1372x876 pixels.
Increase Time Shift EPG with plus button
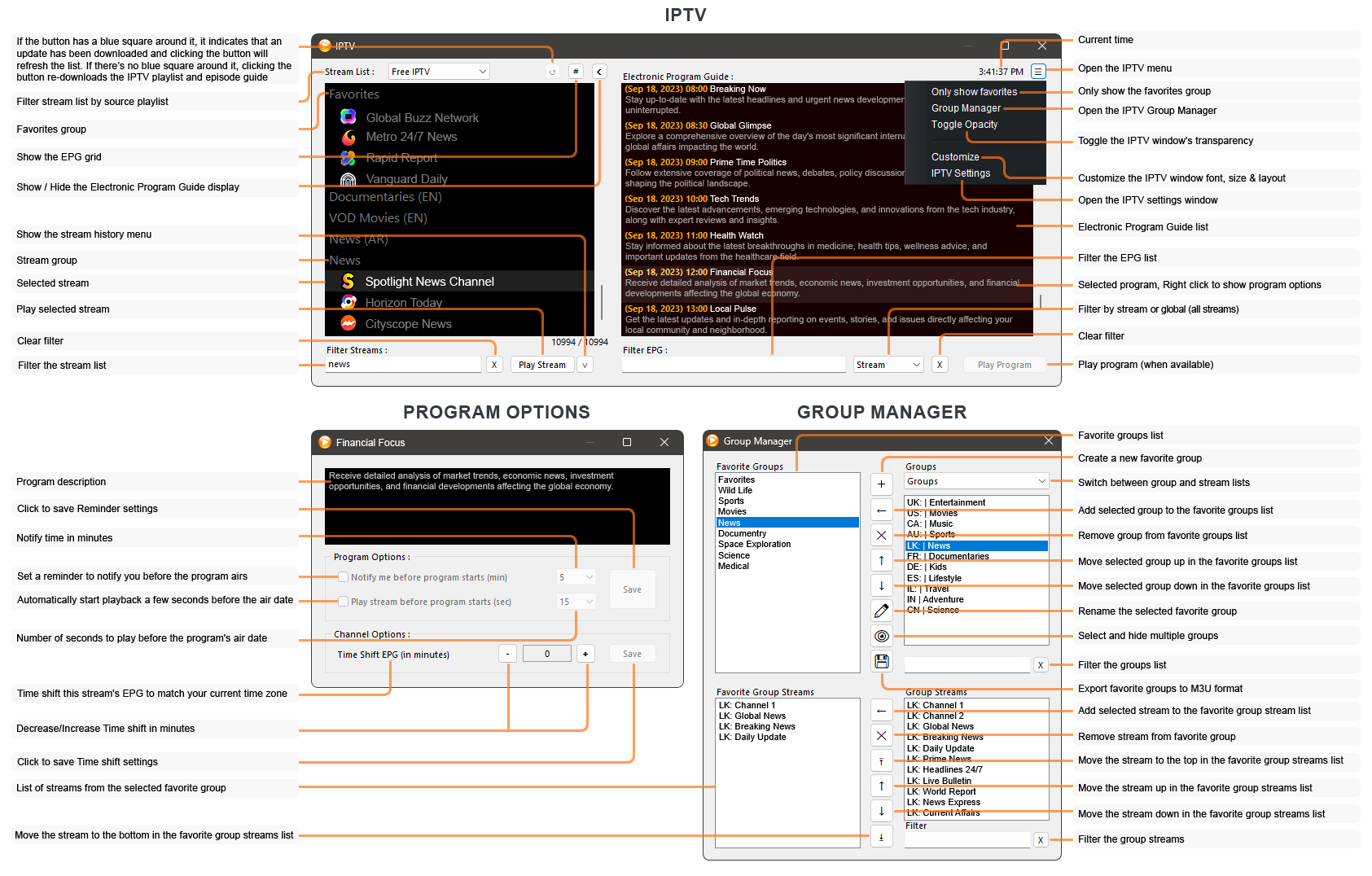(x=585, y=654)
